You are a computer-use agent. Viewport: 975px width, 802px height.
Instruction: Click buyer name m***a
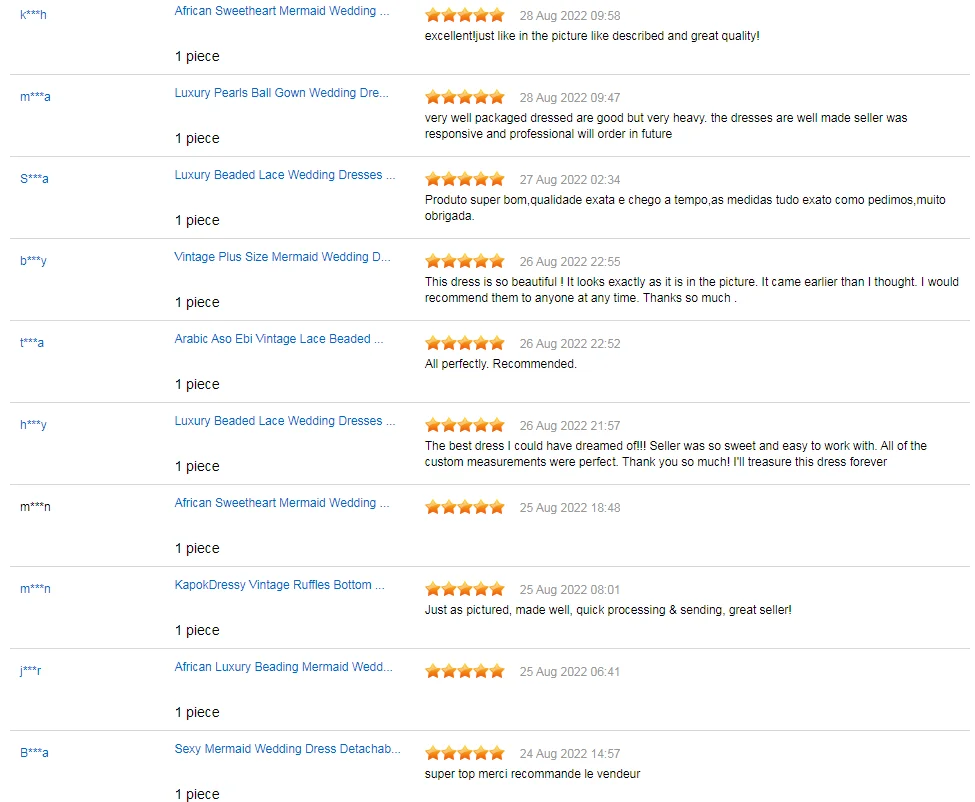tap(35, 97)
